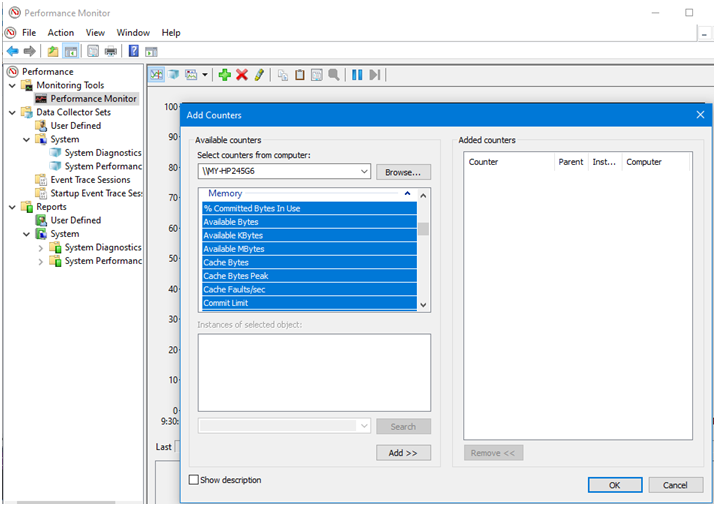Open the graph type dropdown arrow
Screen dimensions: 716x506
(205, 74)
